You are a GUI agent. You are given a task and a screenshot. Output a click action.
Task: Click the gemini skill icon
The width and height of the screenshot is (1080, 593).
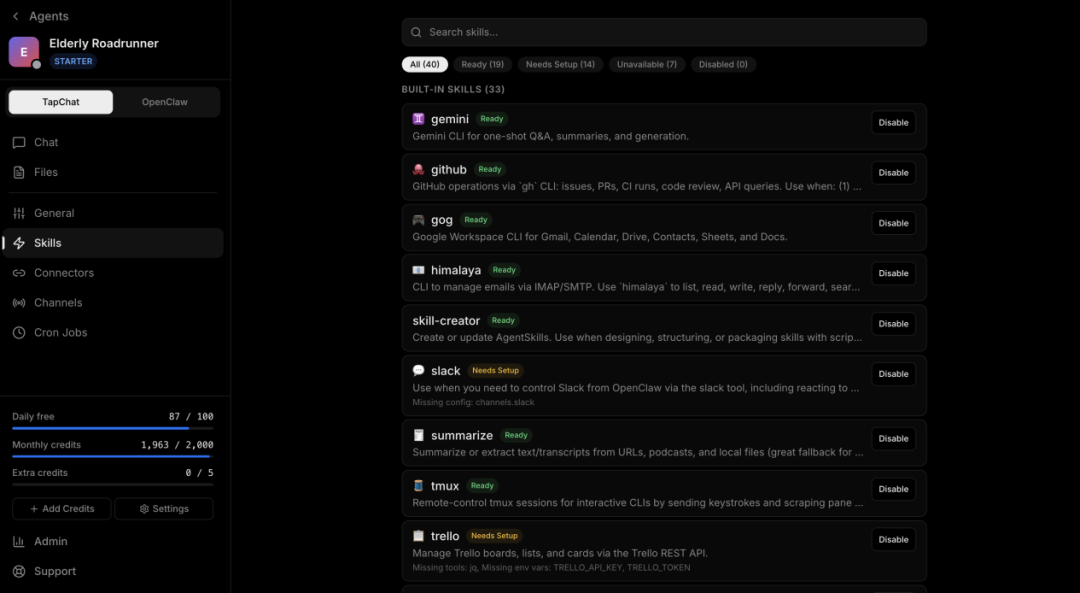418,118
